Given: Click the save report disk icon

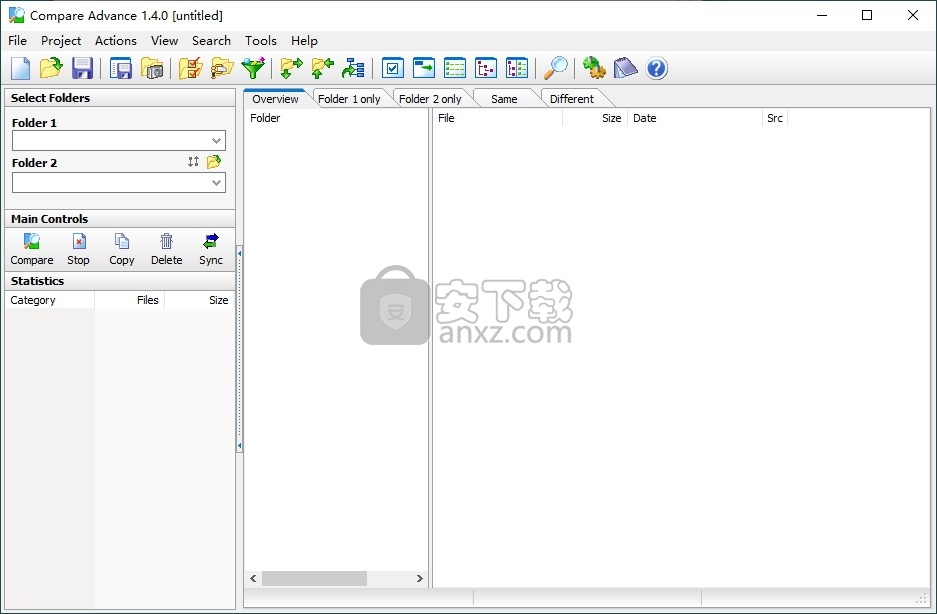Looking at the screenshot, I should [121, 68].
